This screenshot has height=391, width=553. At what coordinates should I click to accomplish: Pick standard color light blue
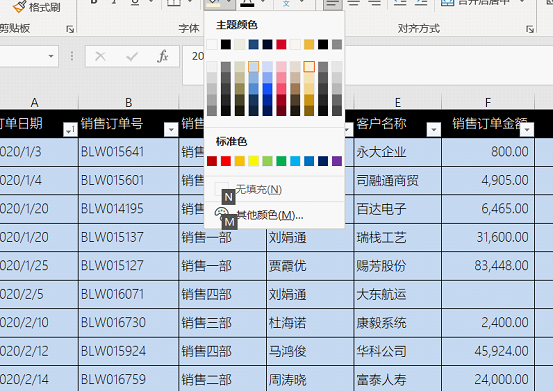295,161
